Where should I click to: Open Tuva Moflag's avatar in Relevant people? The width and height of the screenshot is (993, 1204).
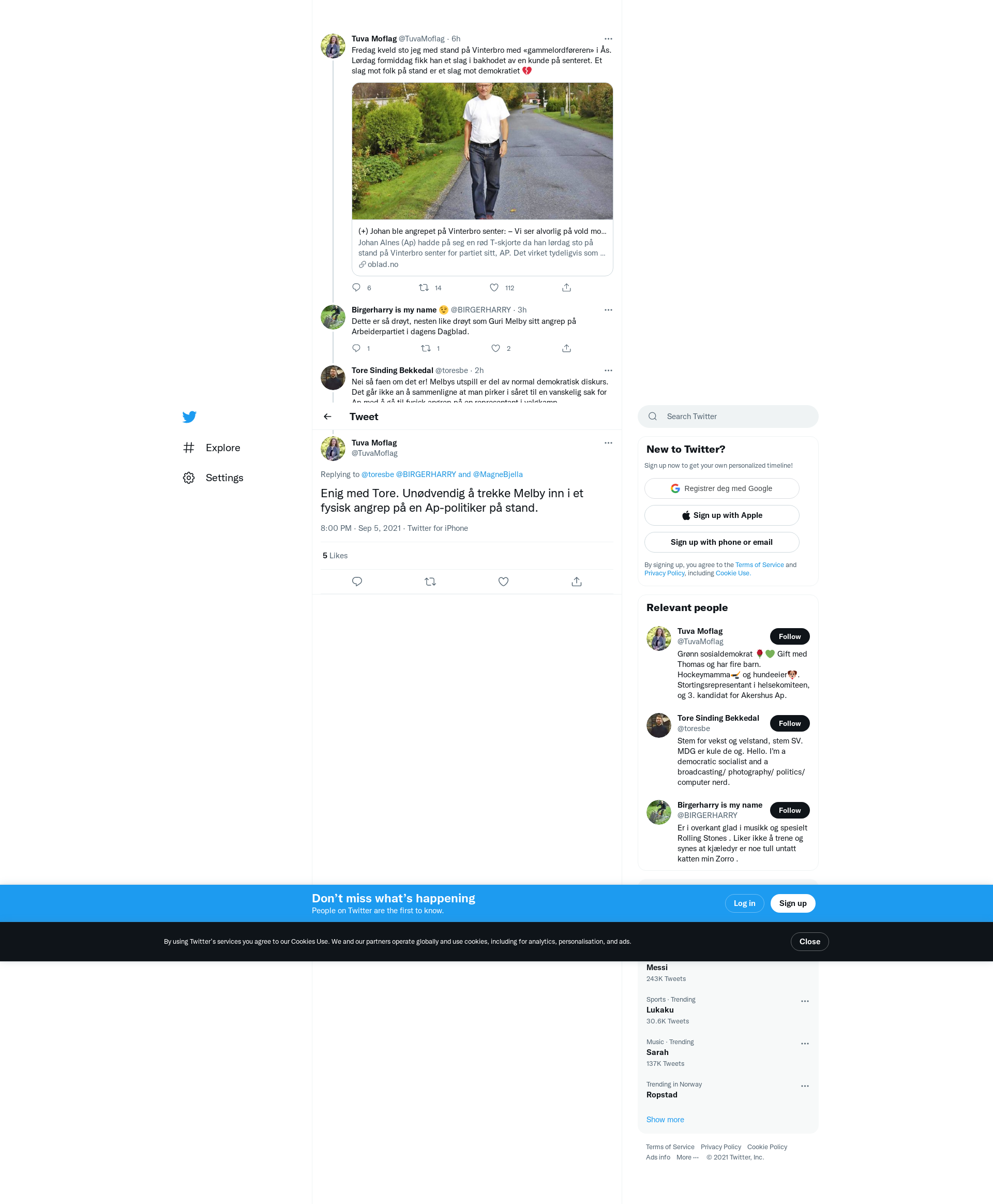point(658,638)
